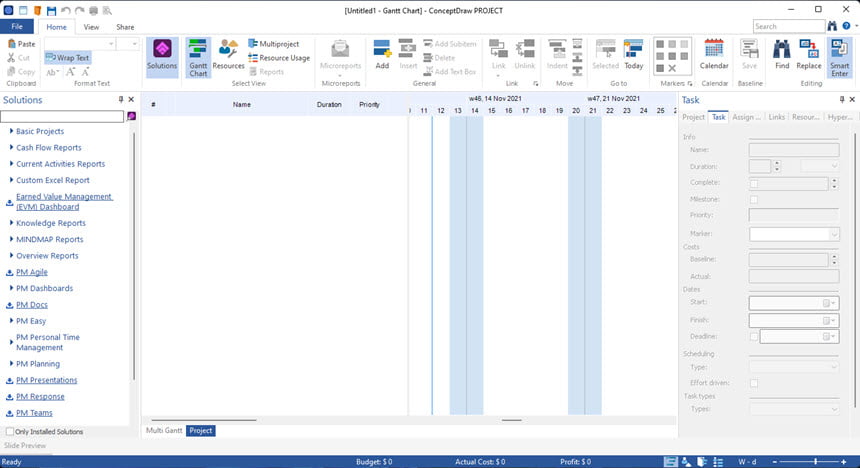
Task: Click the Find binoculars button
Action: pos(782,55)
